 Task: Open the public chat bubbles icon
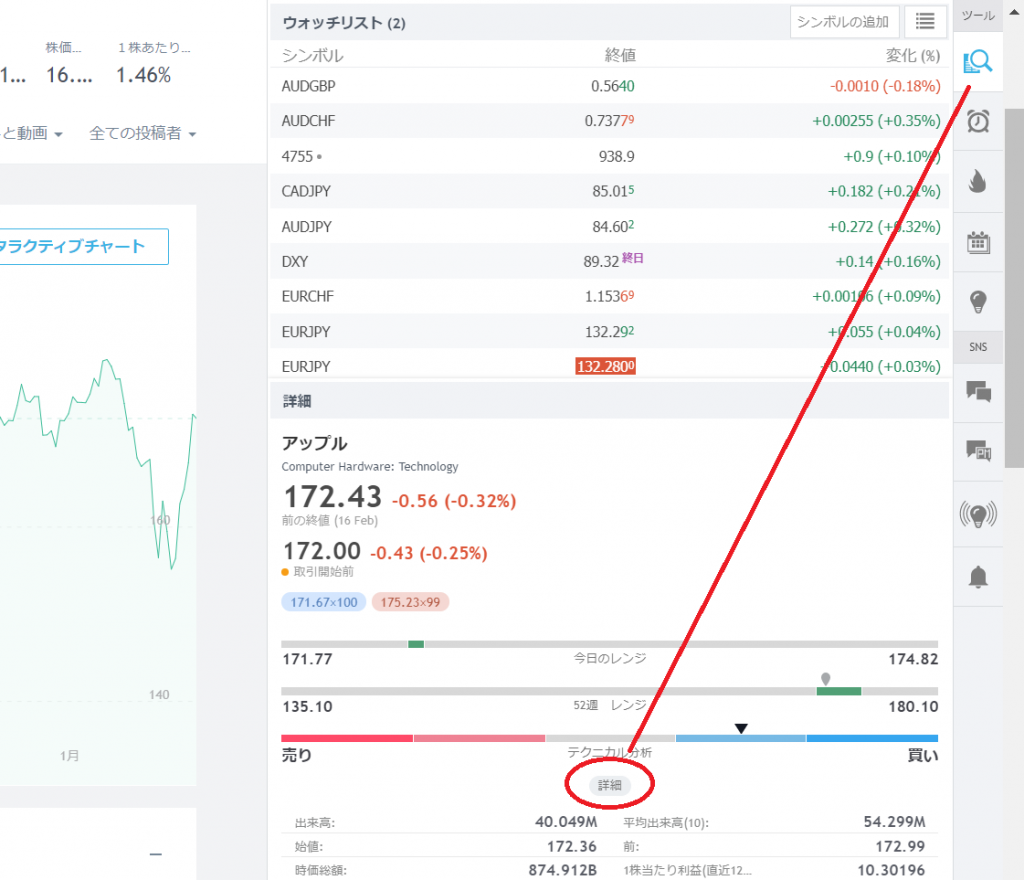978,392
